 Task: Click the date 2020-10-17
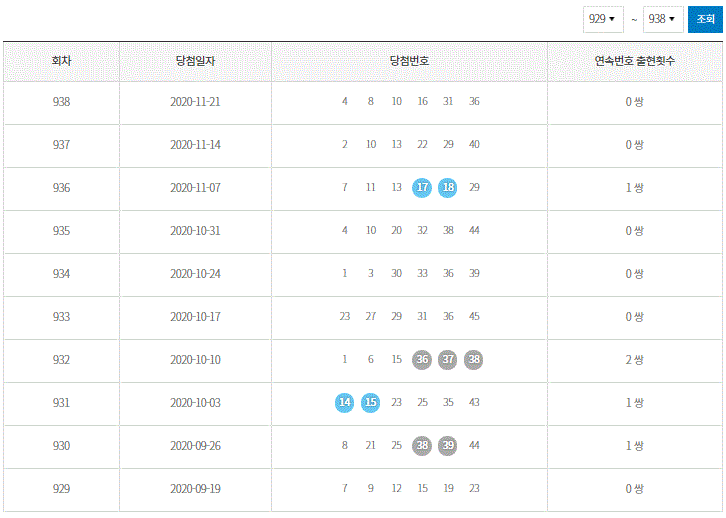(x=195, y=317)
